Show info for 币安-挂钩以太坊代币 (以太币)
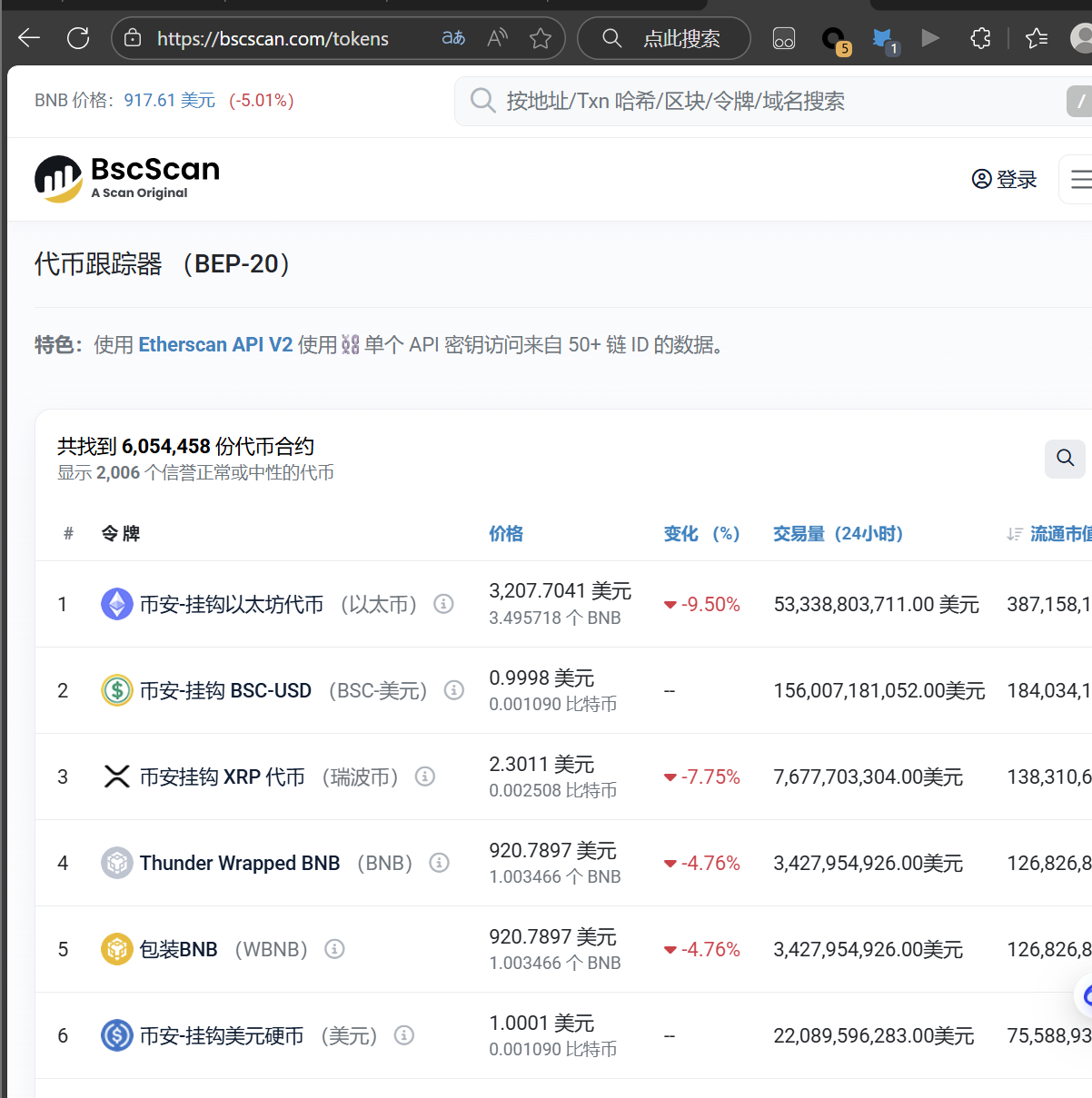Screen dimensions: 1092x1098 click(x=443, y=604)
